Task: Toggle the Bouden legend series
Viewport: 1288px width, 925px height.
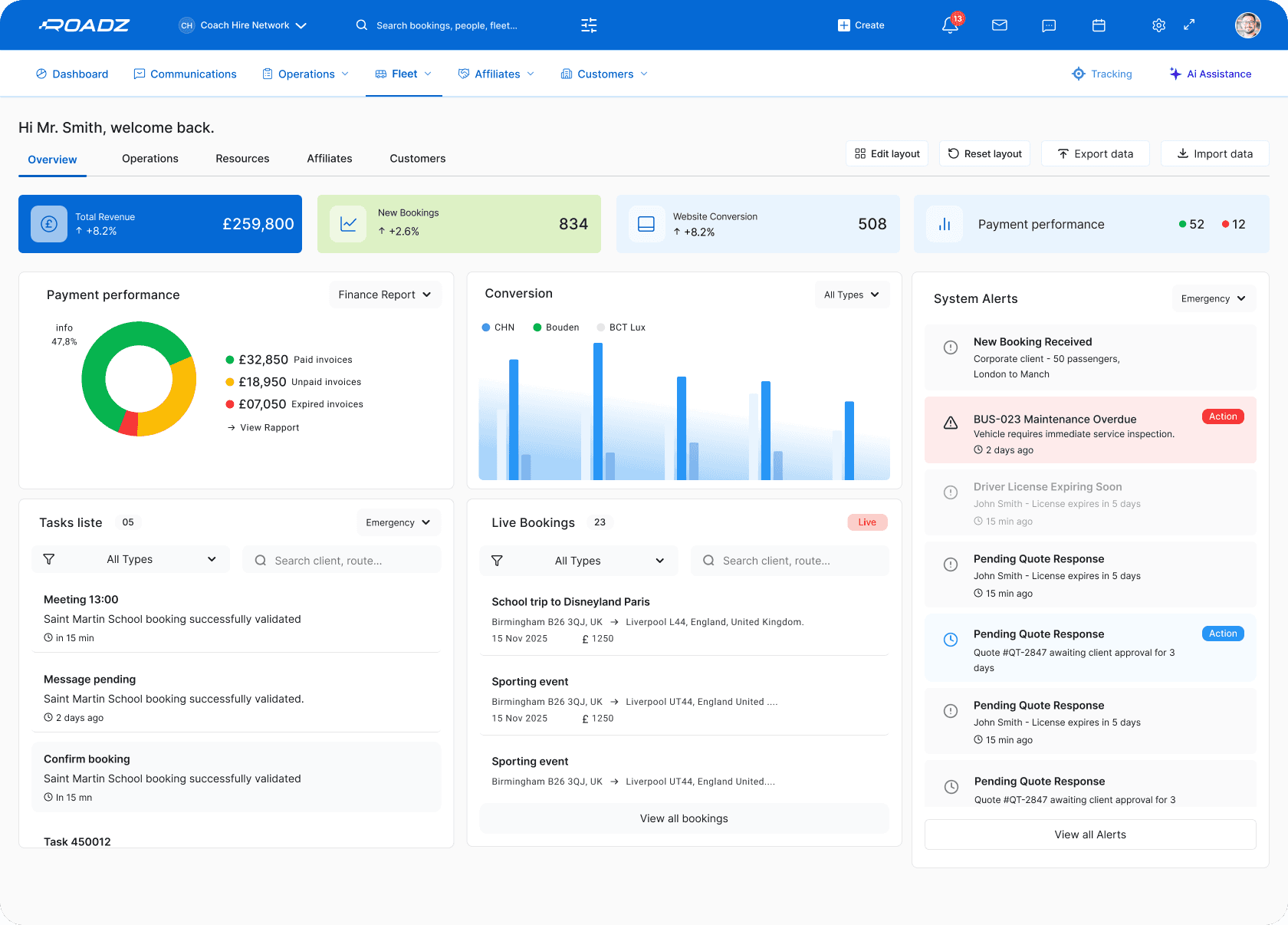Action: click(x=556, y=328)
